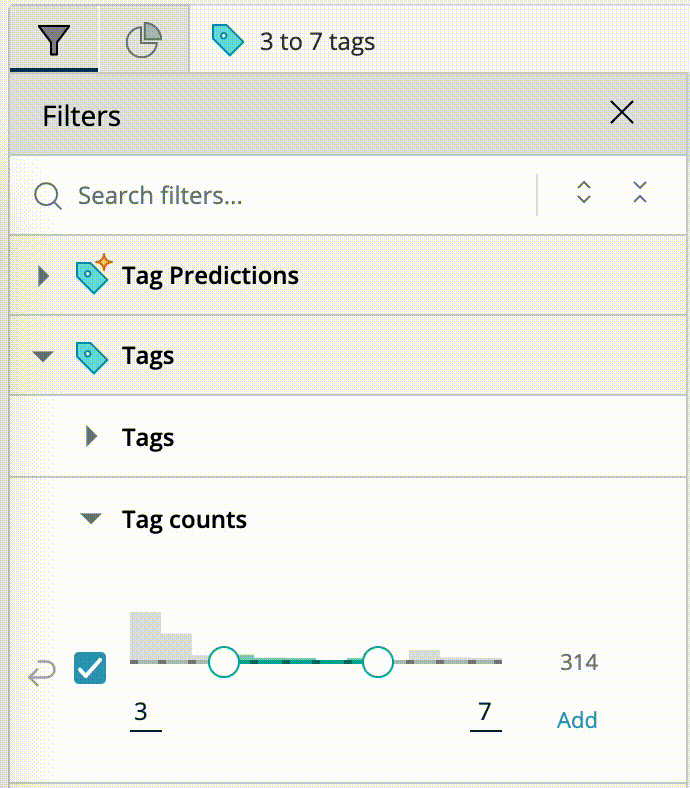The width and height of the screenshot is (690, 788).
Task: Expand all filter sections
Action: pos(585,194)
